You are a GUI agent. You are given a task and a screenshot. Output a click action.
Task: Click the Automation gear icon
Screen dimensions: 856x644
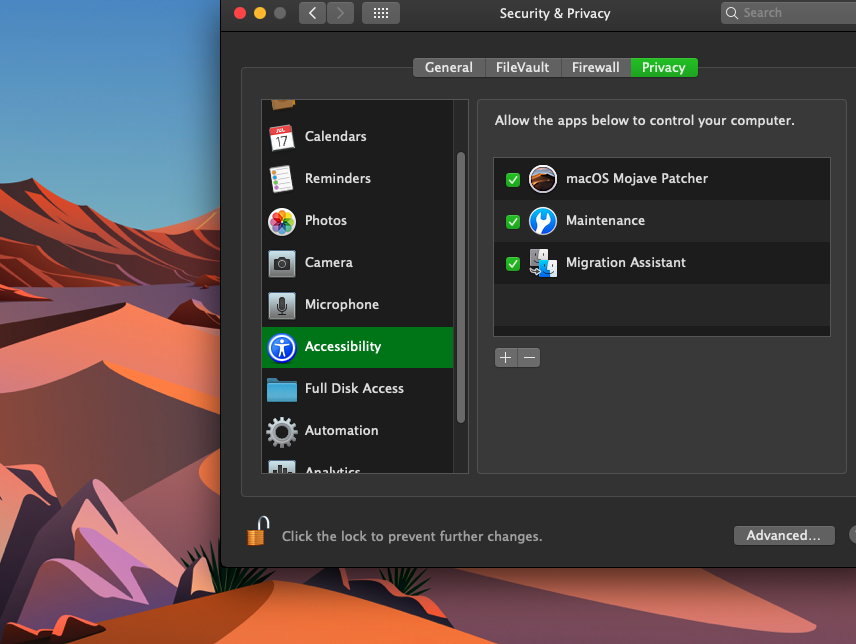pos(282,432)
